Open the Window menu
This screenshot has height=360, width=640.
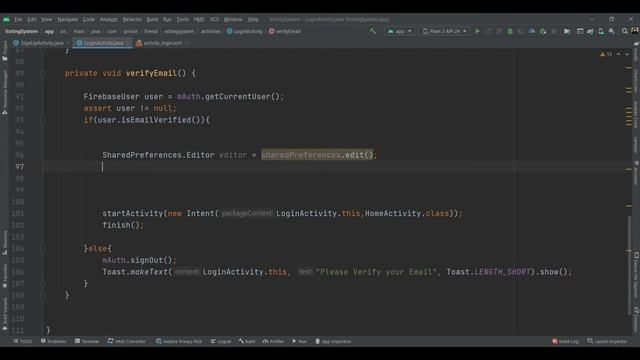tap(233, 19)
